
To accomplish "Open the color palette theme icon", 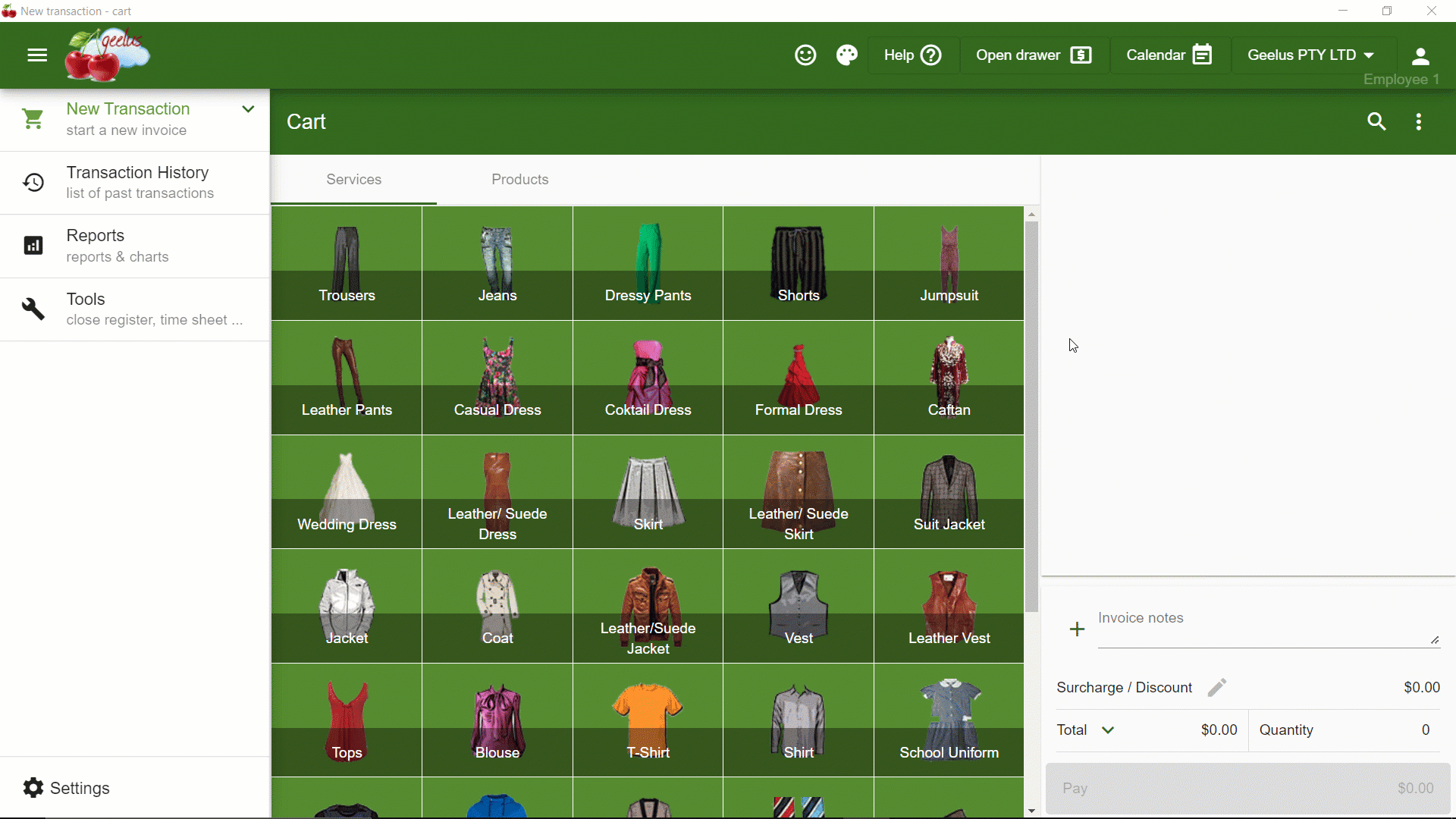I will pyautogui.click(x=847, y=55).
